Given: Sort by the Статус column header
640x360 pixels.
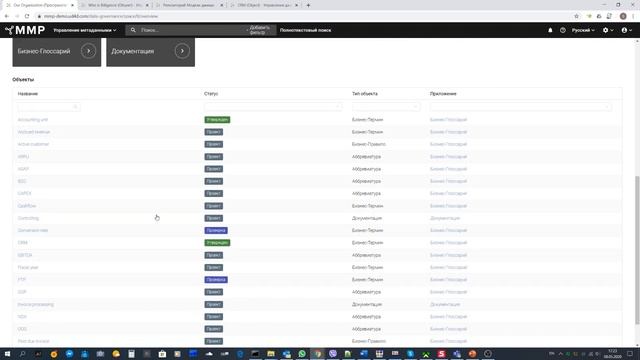Looking at the screenshot, I should pos(211,94).
